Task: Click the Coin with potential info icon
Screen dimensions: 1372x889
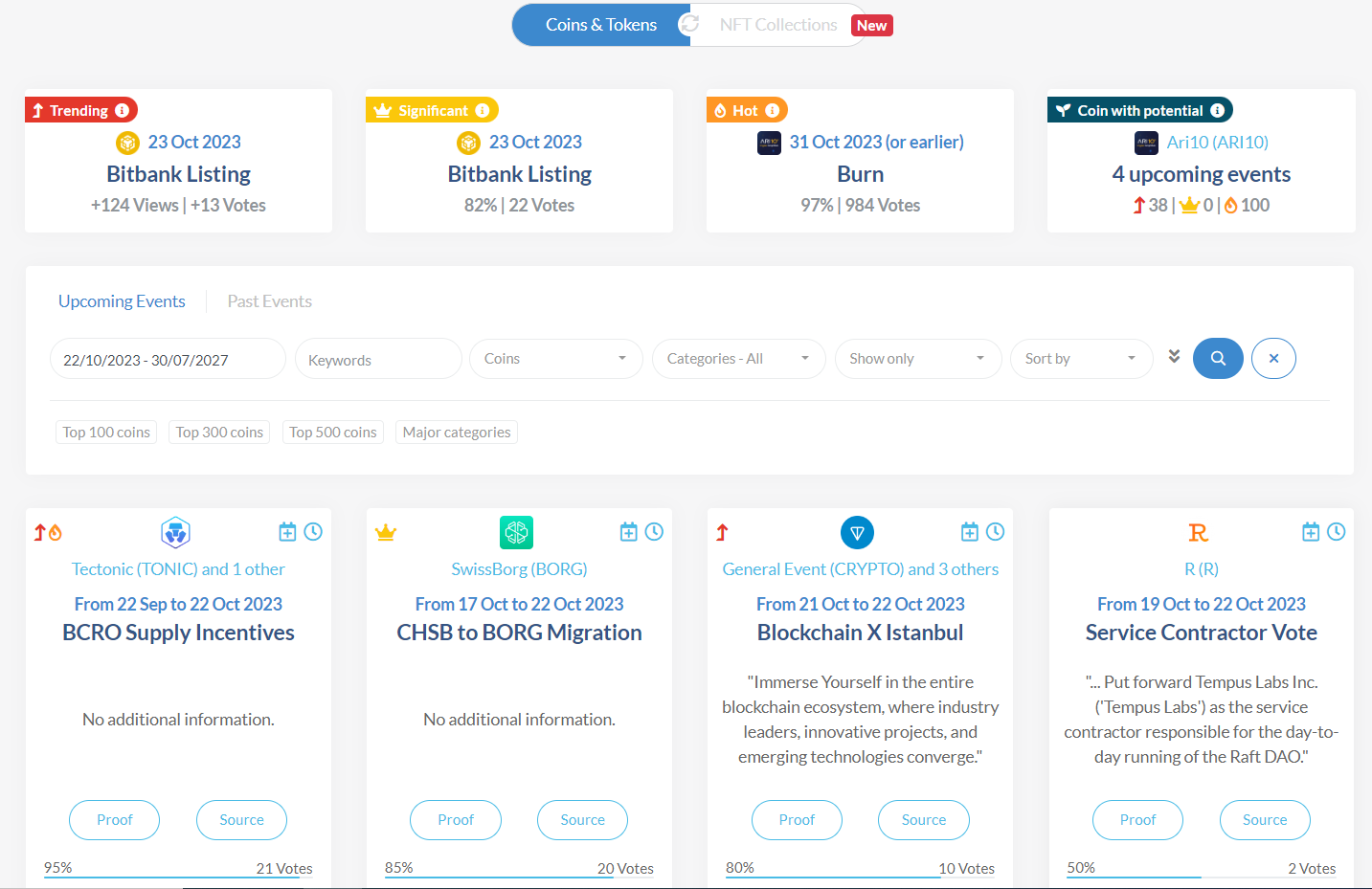Action: pyautogui.click(x=1217, y=110)
